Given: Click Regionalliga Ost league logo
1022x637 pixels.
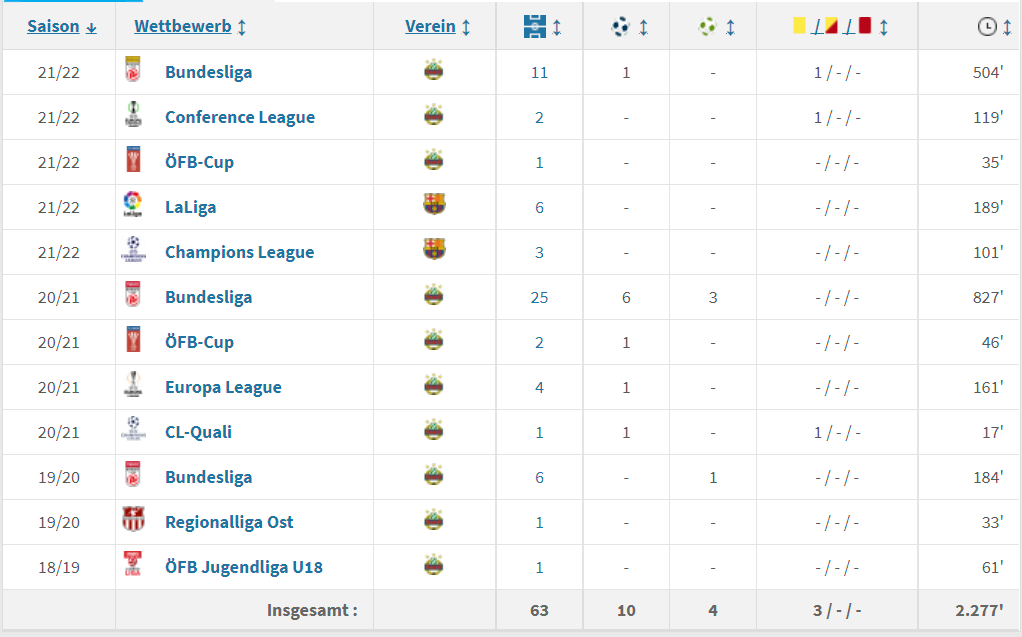Looking at the screenshot, I should (132, 521).
